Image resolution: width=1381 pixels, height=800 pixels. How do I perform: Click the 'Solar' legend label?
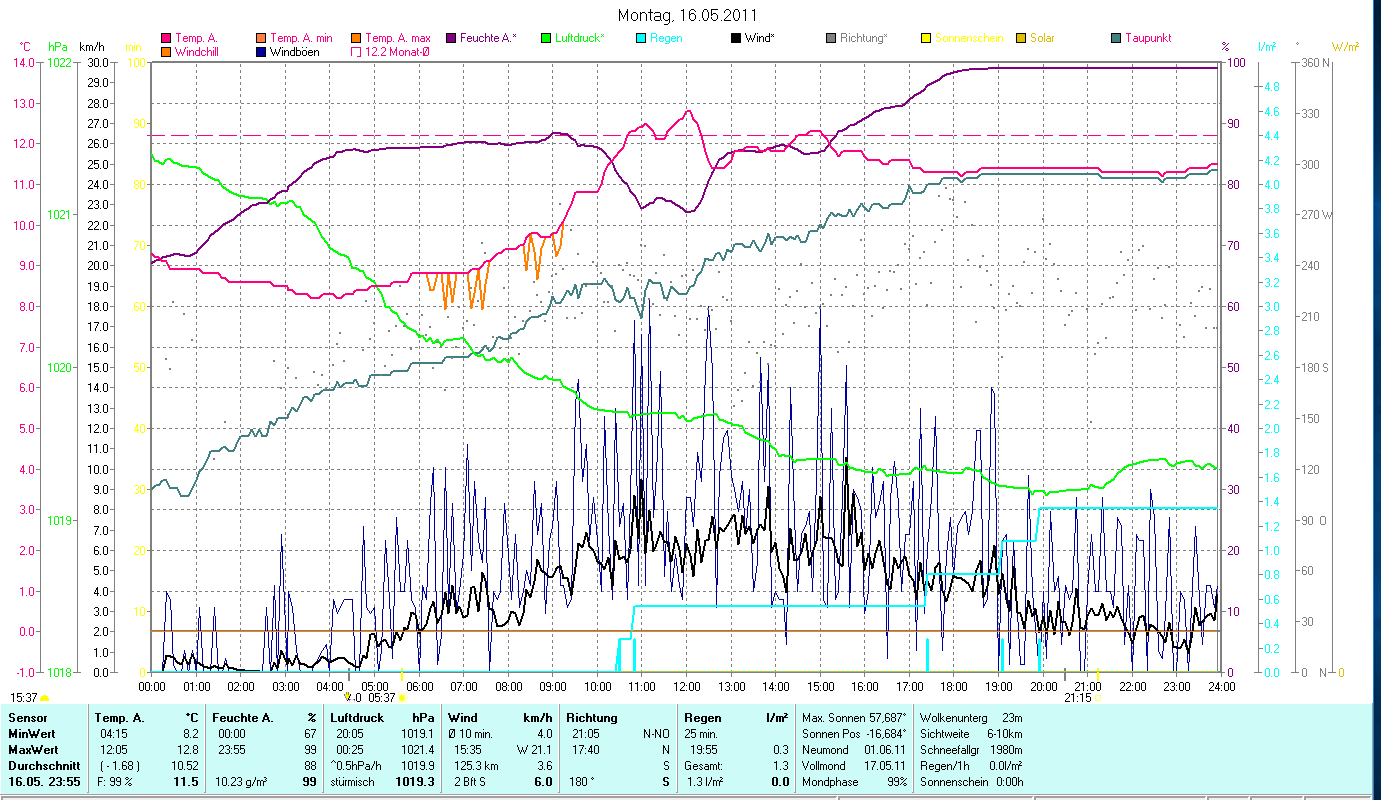(x=1042, y=38)
